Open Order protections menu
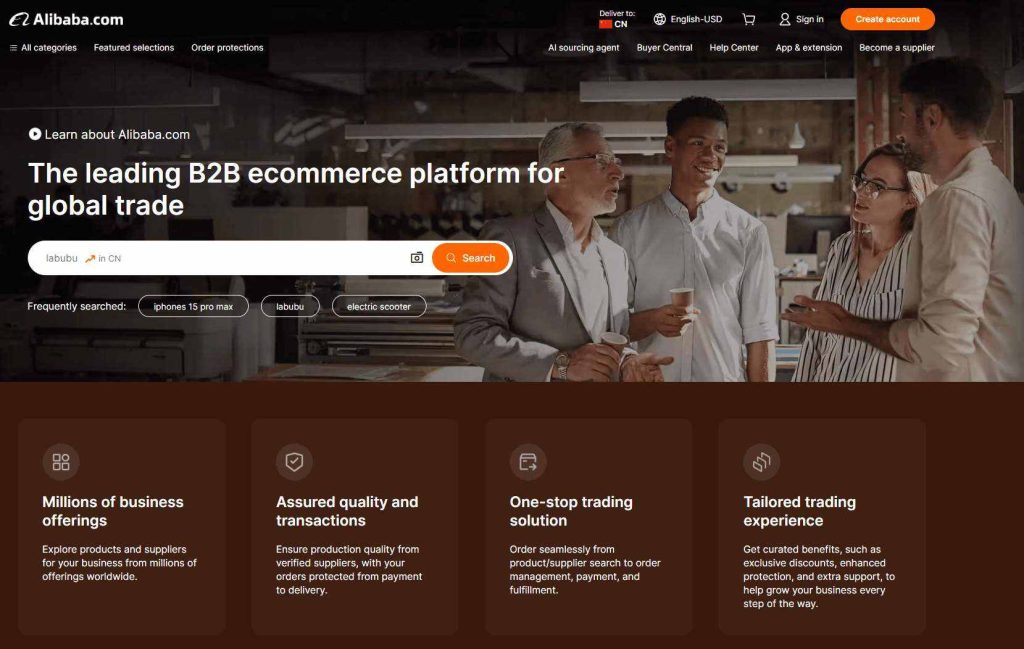The height and width of the screenshot is (649, 1024). pyautogui.click(x=227, y=48)
